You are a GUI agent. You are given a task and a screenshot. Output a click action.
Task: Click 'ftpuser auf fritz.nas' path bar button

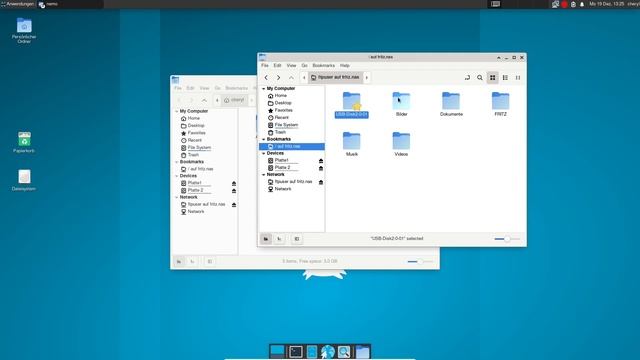336,77
